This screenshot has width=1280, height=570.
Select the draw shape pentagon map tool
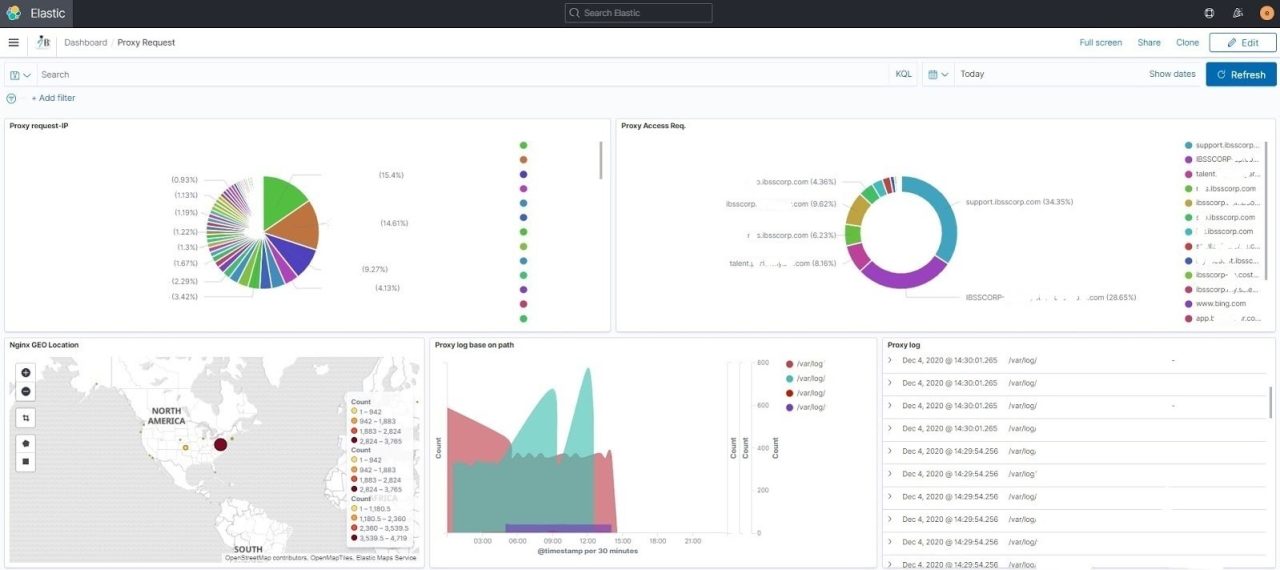click(x=26, y=442)
